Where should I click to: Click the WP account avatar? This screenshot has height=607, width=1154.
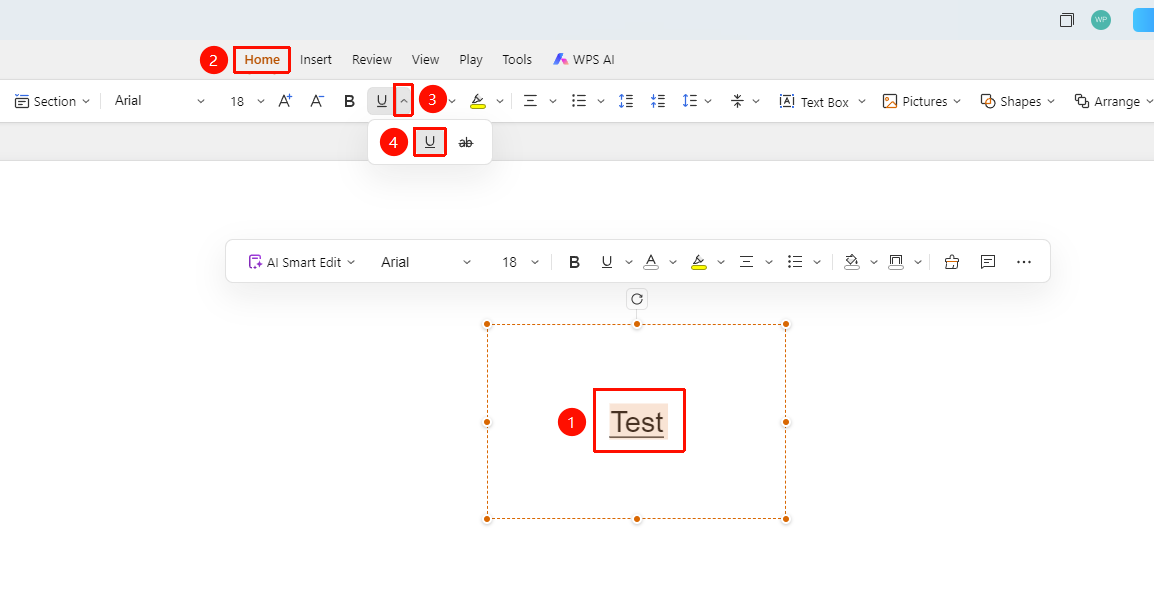pyautogui.click(x=1101, y=20)
